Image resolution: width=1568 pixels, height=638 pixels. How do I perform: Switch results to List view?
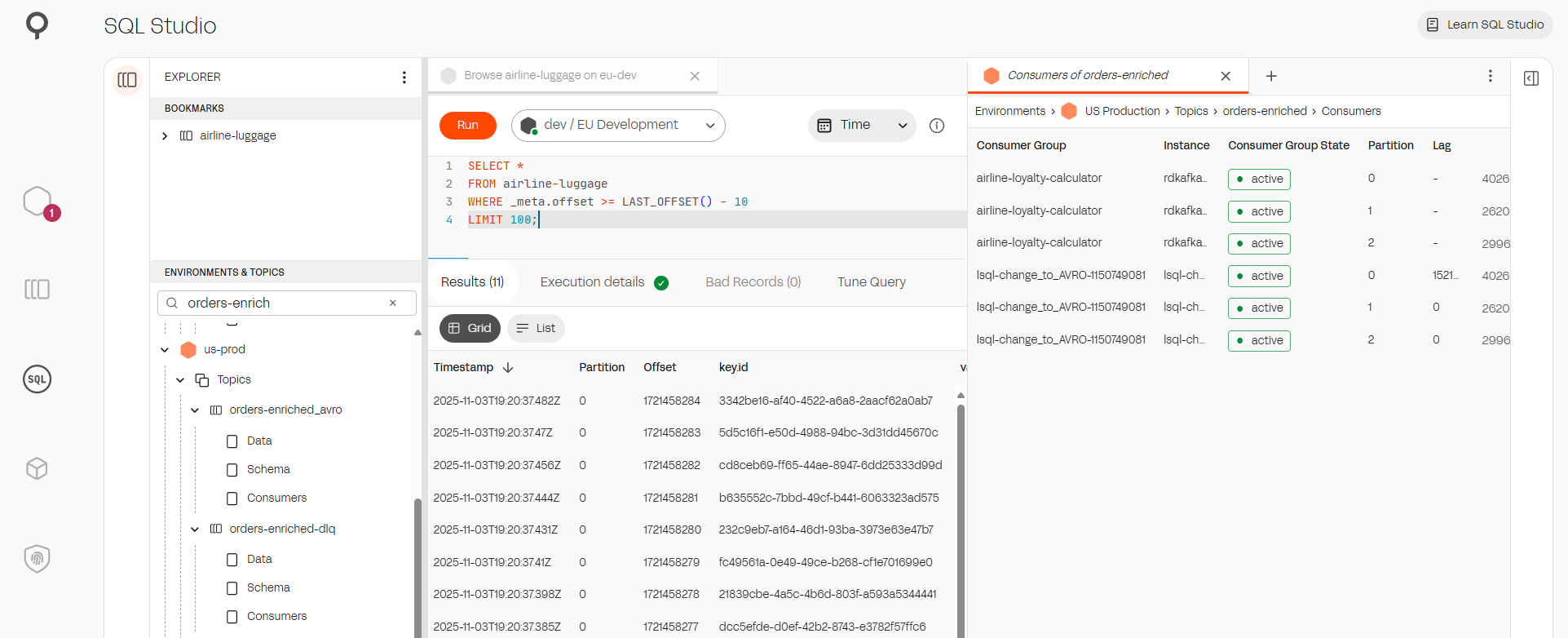(x=536, y=328)
